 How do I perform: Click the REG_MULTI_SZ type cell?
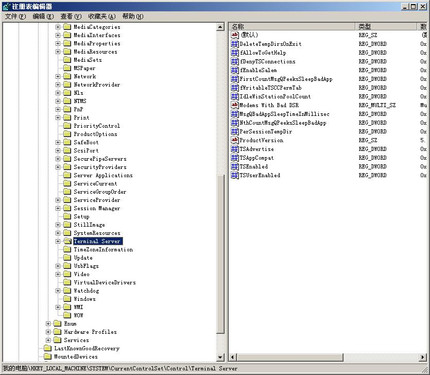[x=377, y=105]
